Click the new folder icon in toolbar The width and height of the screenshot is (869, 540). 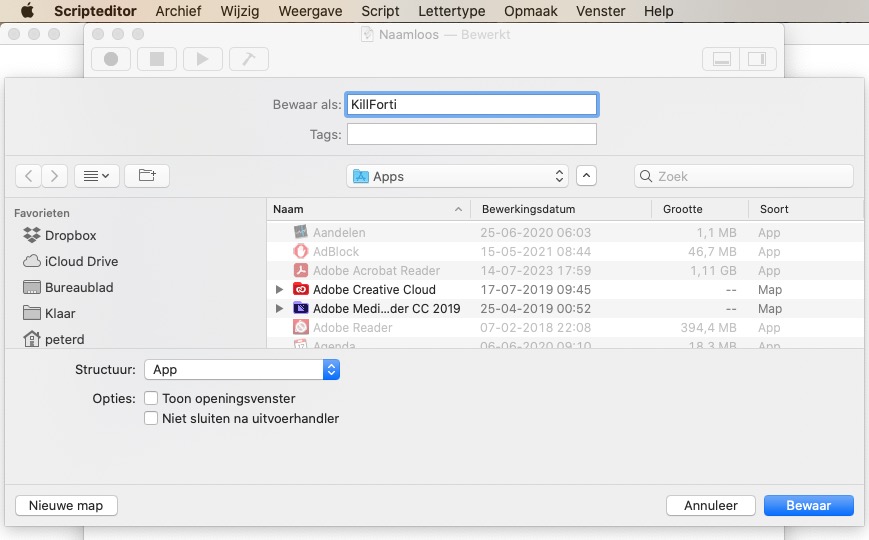tap(147, 176)
